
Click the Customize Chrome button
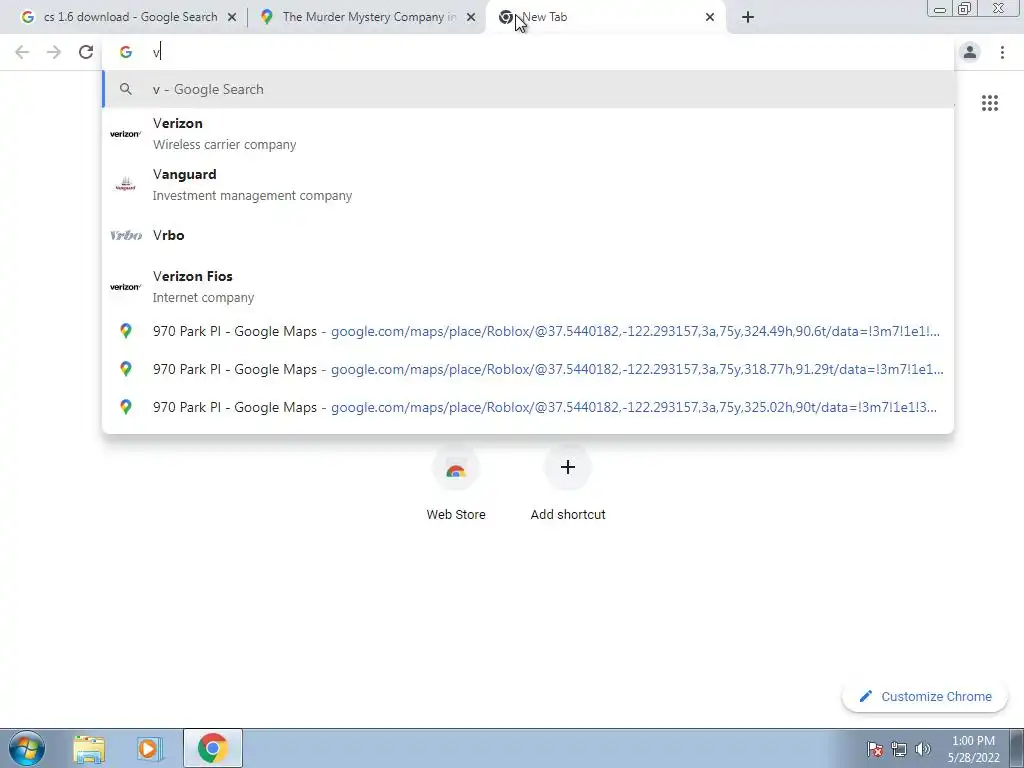pyautogui.click(x=925, y=696)
